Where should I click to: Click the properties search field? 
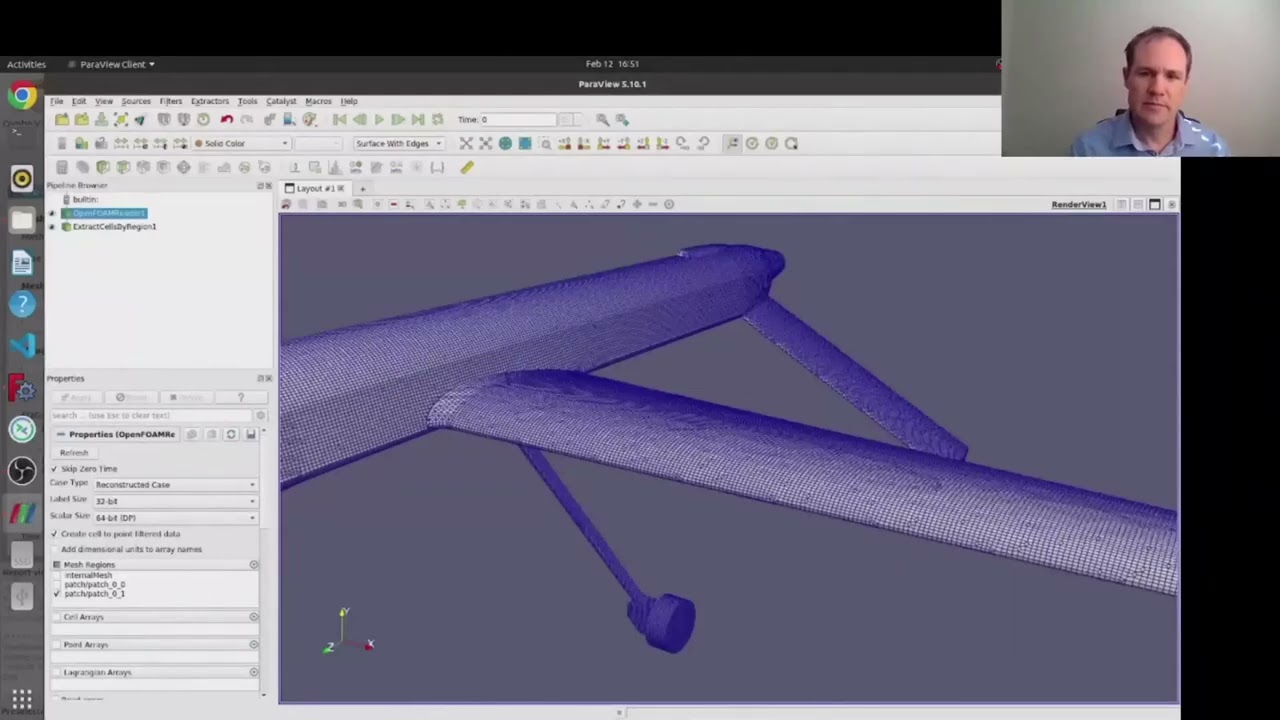pyautogui.click(x=152, y=415)
